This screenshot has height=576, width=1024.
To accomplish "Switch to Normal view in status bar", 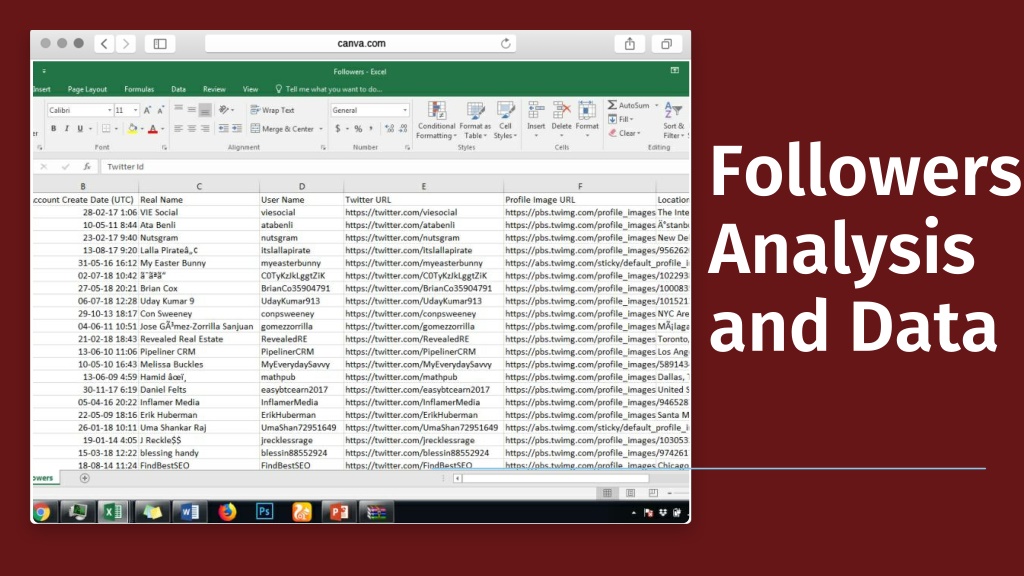I will tap(607, 493).
